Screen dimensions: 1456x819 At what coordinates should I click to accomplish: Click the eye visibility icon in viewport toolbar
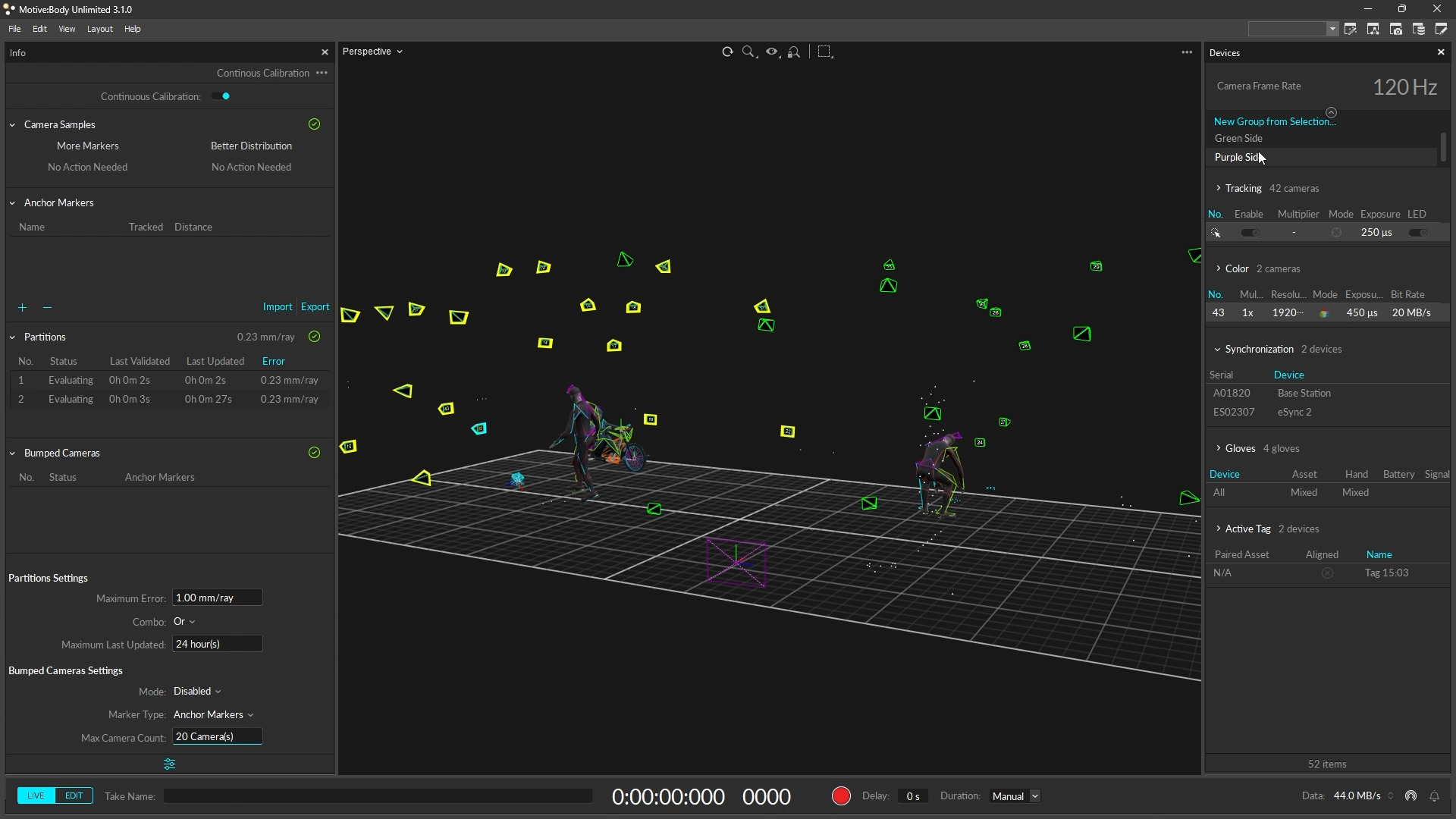tap(771, 52)
